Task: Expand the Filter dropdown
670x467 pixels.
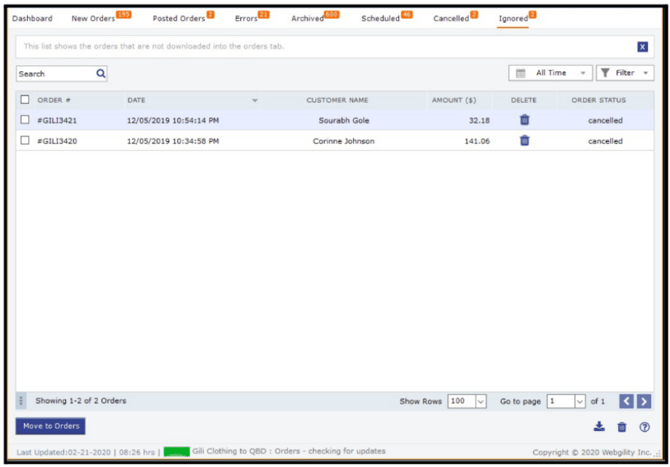Action: (x=625, y=73)
